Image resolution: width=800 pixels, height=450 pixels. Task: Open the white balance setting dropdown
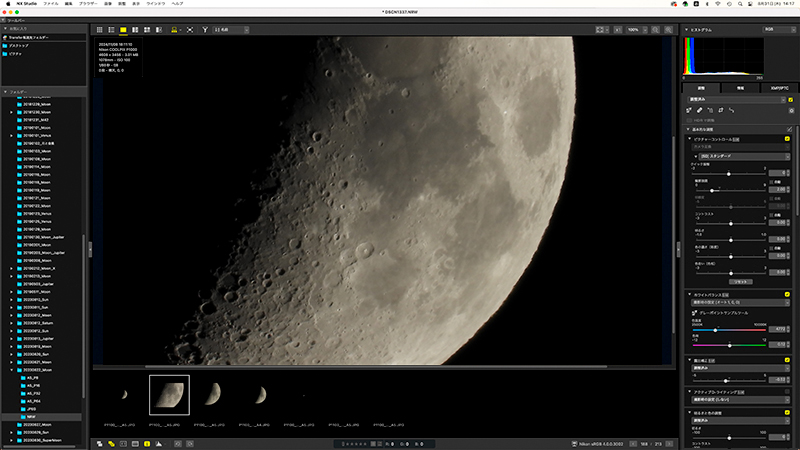pos(740,303)
